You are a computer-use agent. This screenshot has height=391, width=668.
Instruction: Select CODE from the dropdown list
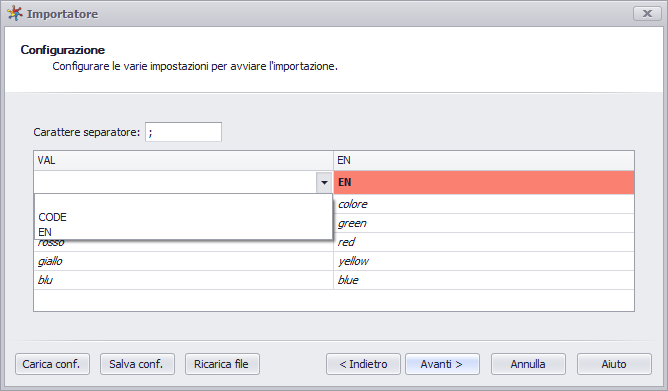click(x=52, y=217)
